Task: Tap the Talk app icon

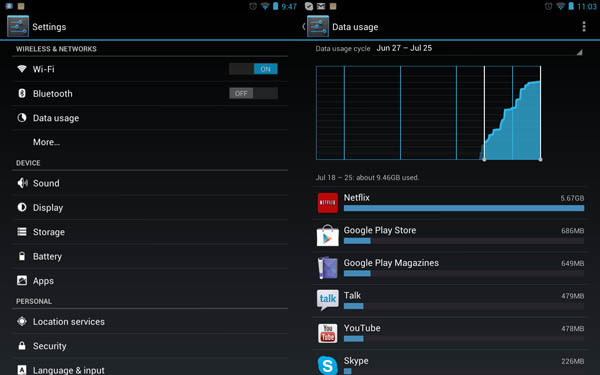Action: coord(328,300)
